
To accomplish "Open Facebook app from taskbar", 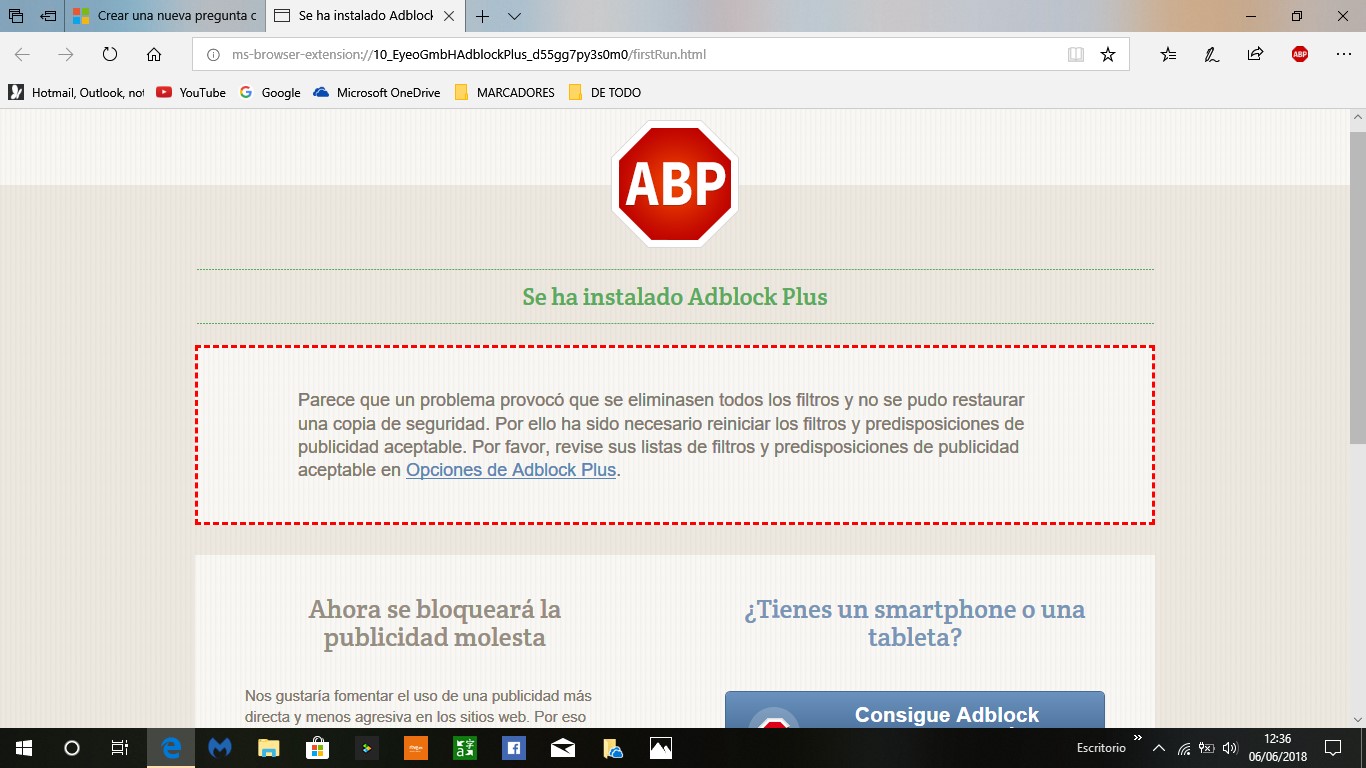I will (x=514, y=748).
